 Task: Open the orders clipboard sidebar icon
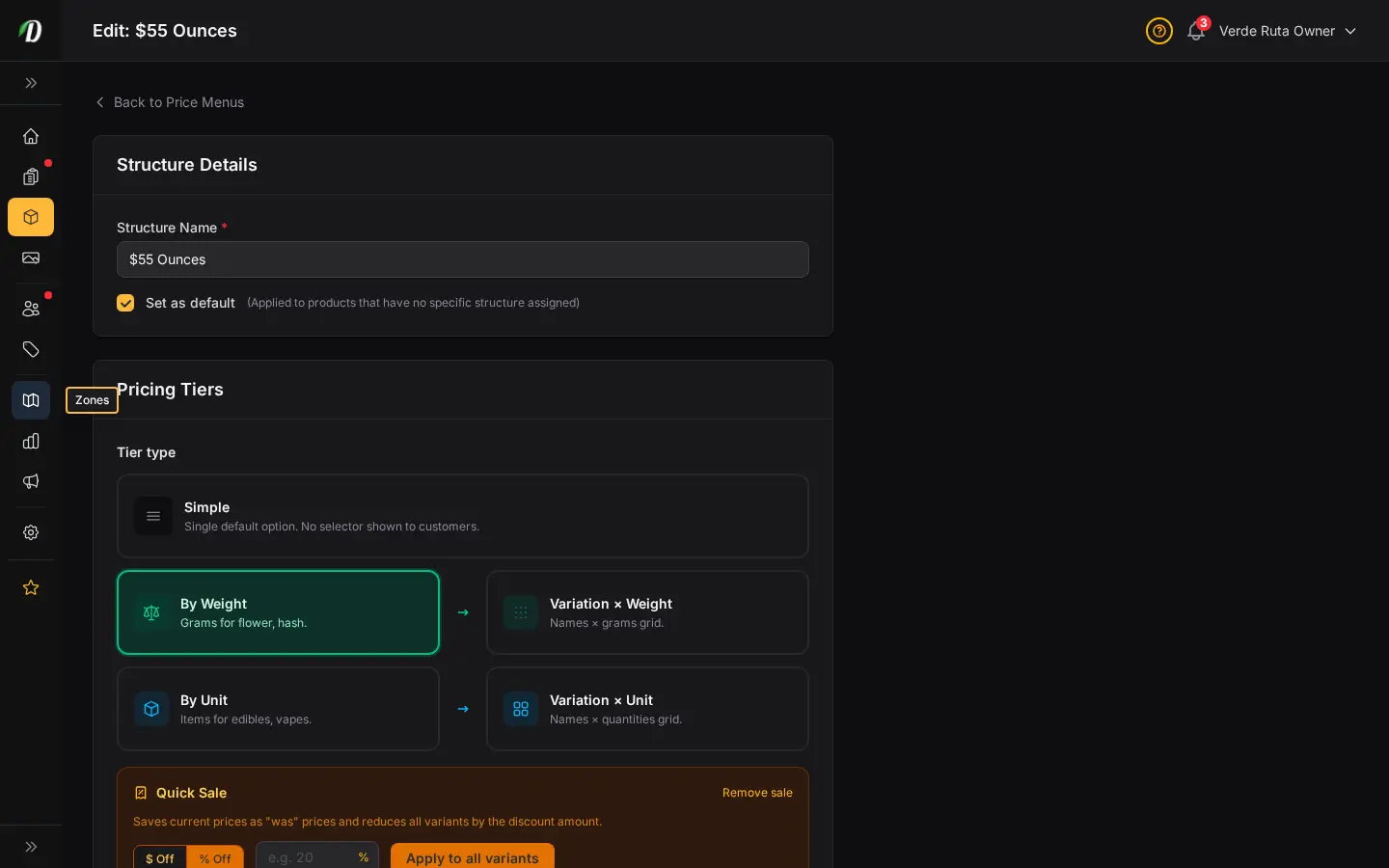click(x=31, y=176)
